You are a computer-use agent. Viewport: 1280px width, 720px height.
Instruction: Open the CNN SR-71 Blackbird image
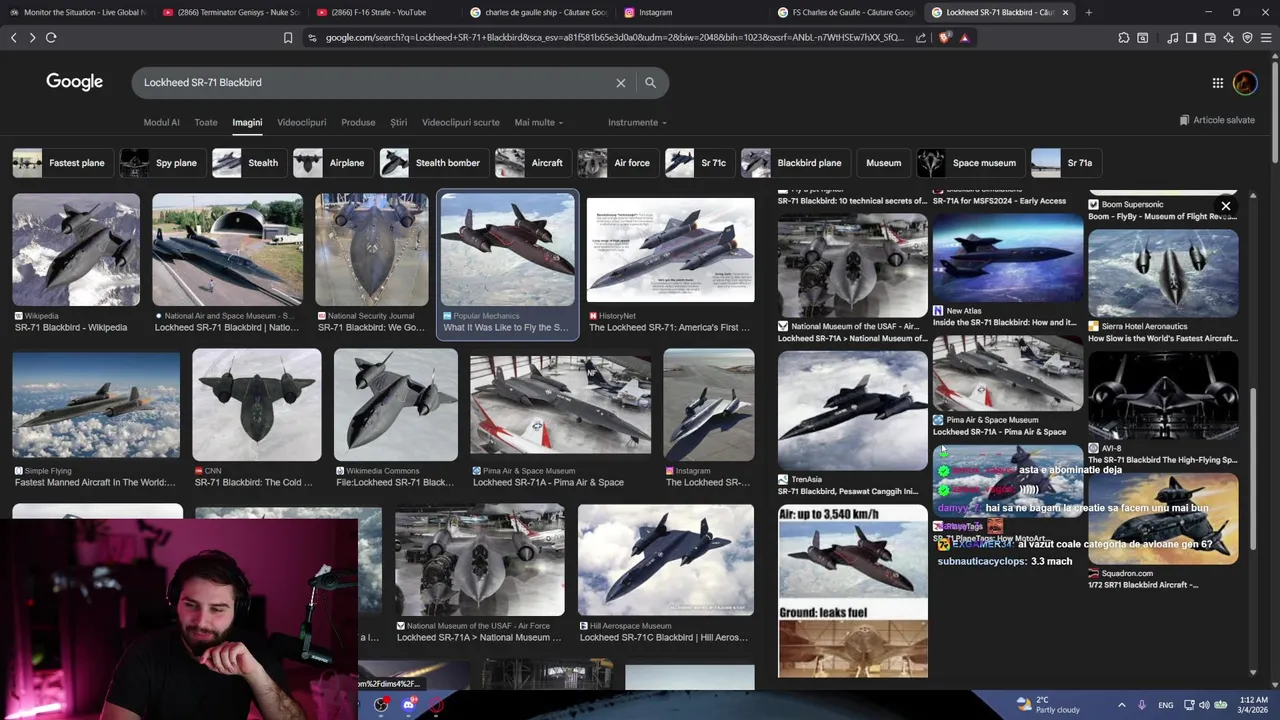tap(257, 404)
